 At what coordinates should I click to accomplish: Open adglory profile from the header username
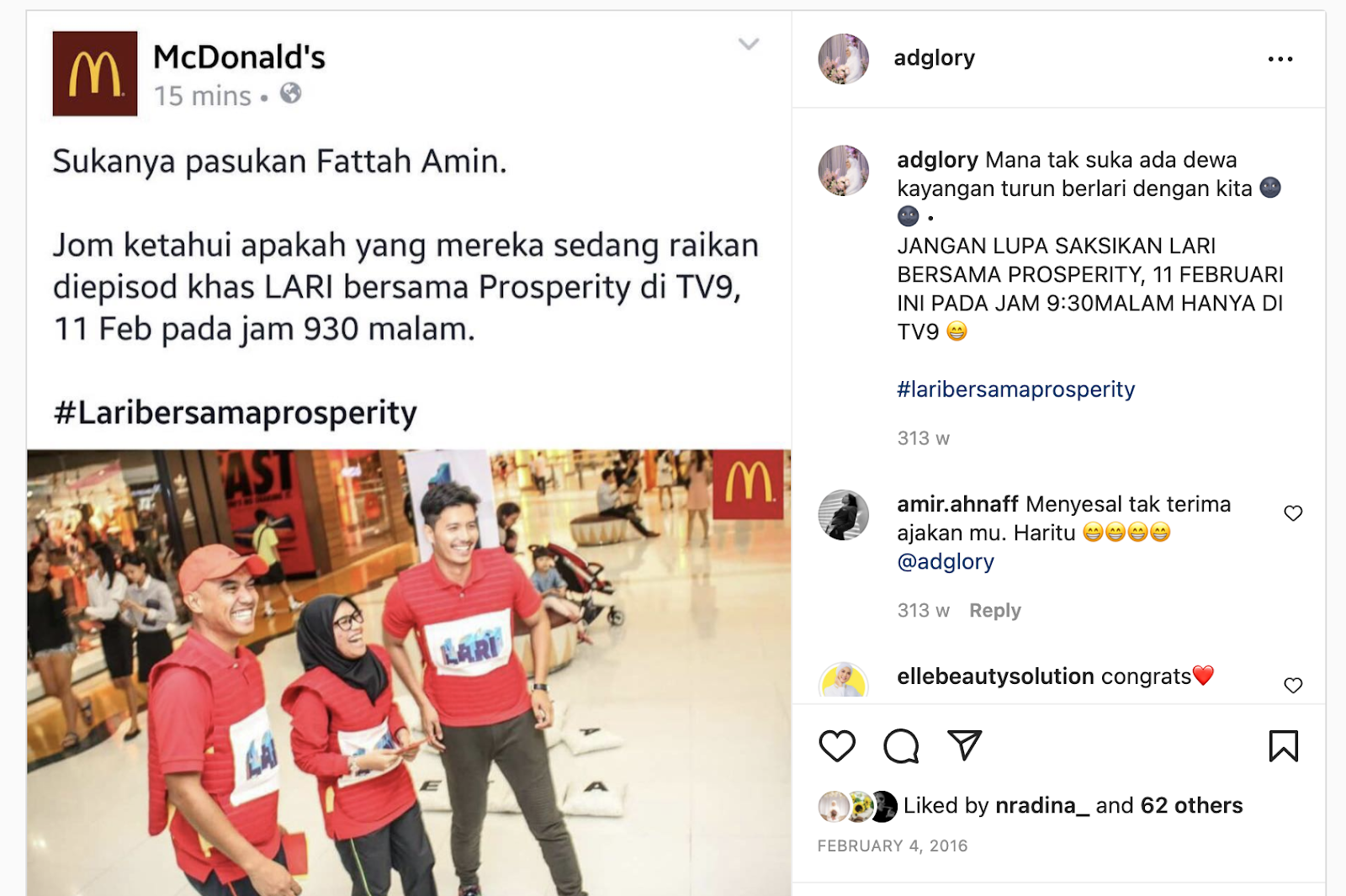click(x=934, y=58)
